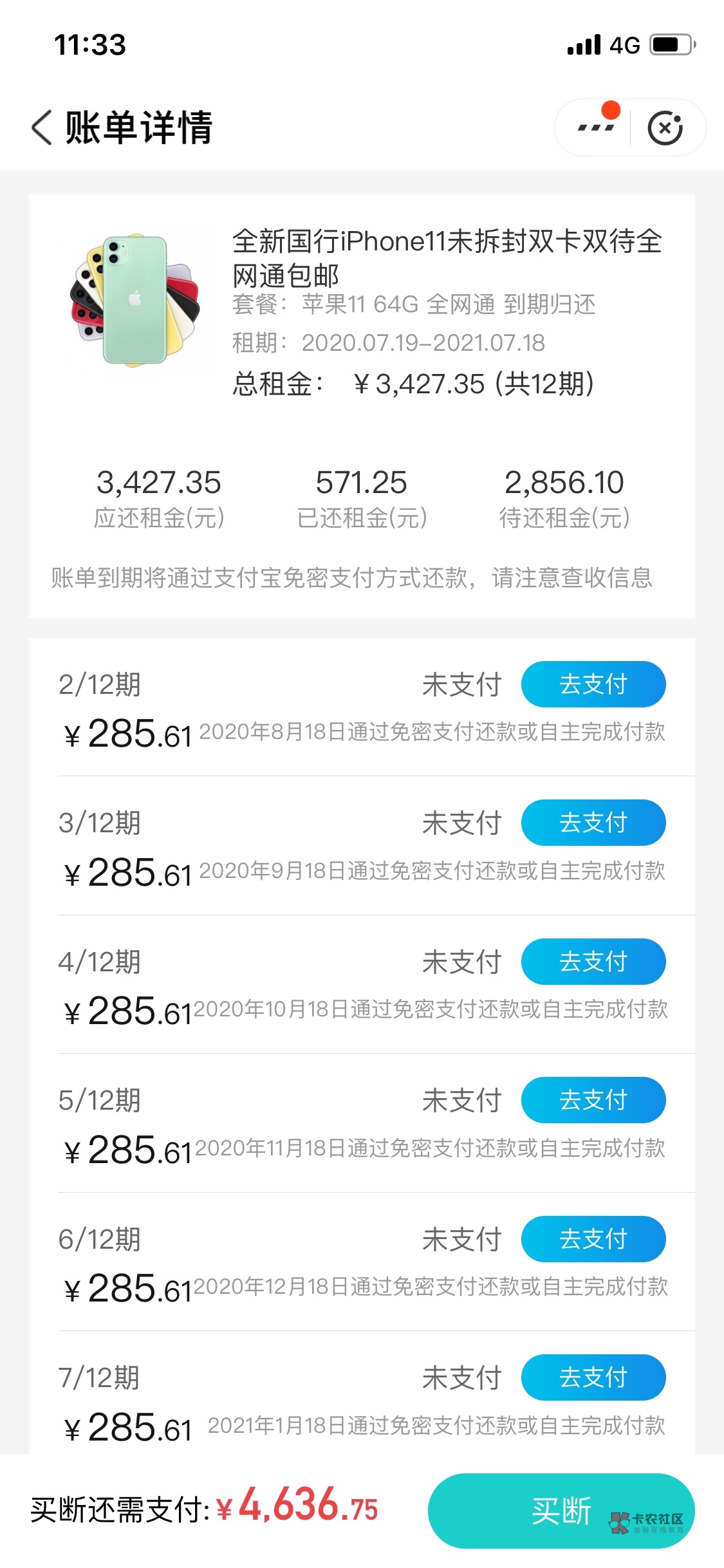This screenshot has width=724, height=1568.
Task: Tap the 571.25 已还租金 amount
Action: (361, 483)
